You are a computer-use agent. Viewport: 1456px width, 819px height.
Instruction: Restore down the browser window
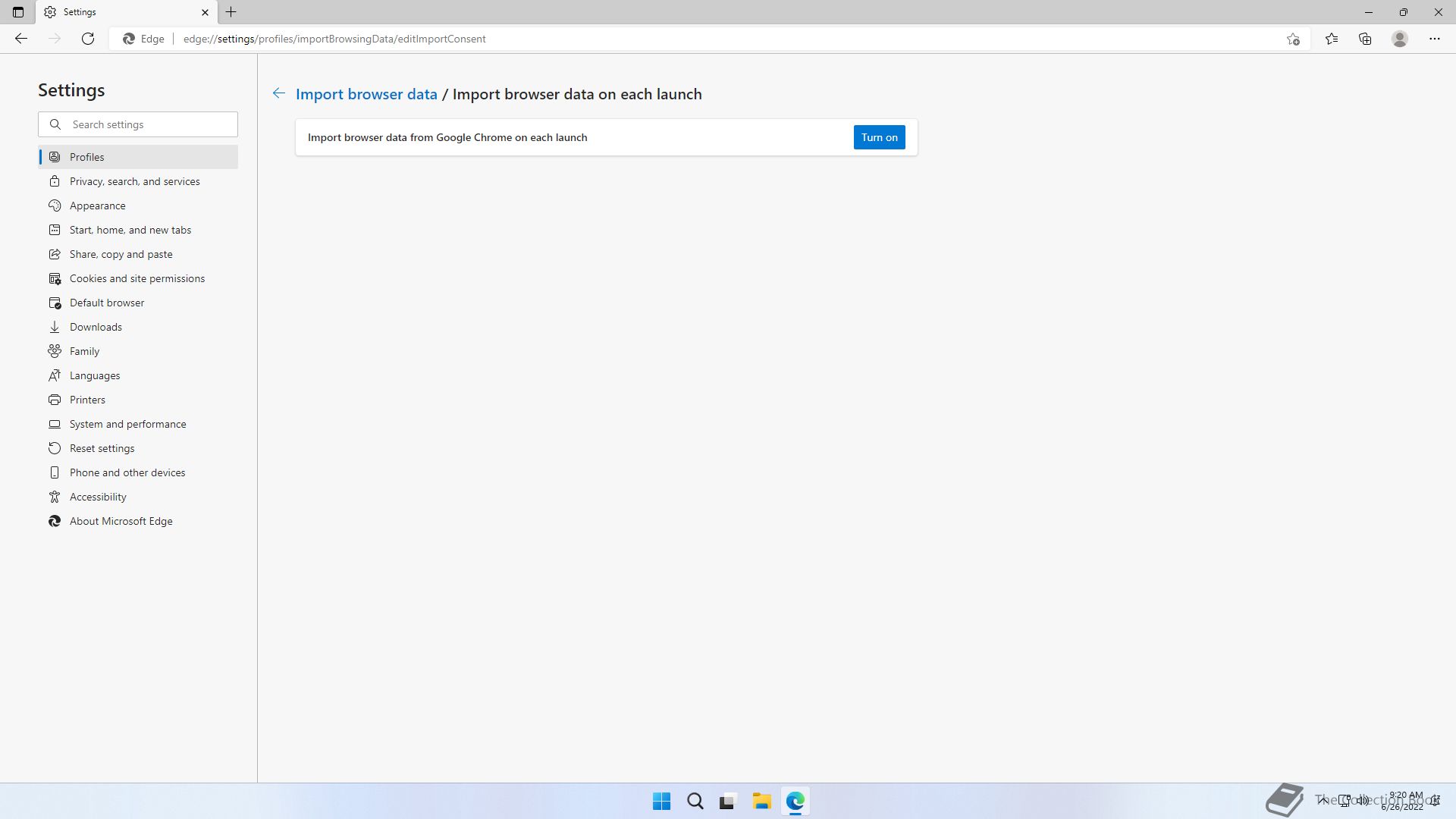coord(1403,12)
